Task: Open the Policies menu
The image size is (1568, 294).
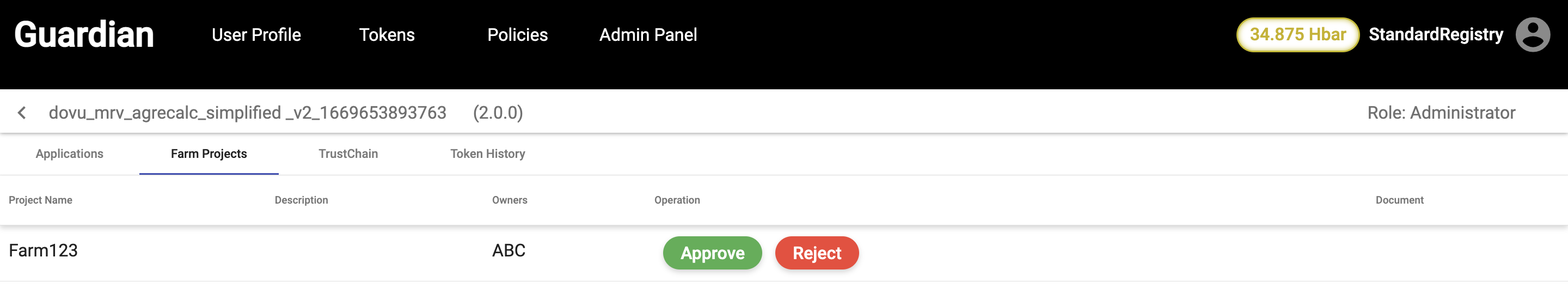Action: 517,35
